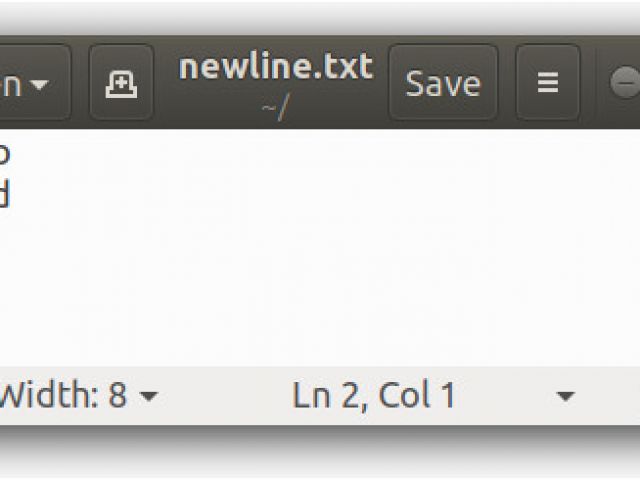Click the Ln 2, Col 1 indicator
The height and width of the screenshot is (480, 640).
[374, 397]
